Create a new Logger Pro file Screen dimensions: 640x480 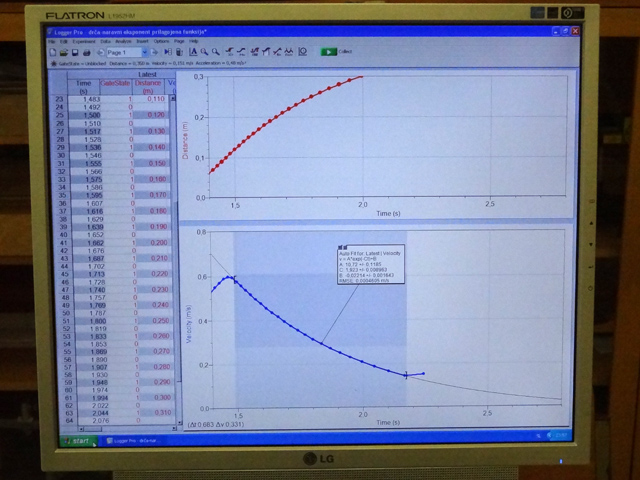pyautogui.click(x=53, y=52)
